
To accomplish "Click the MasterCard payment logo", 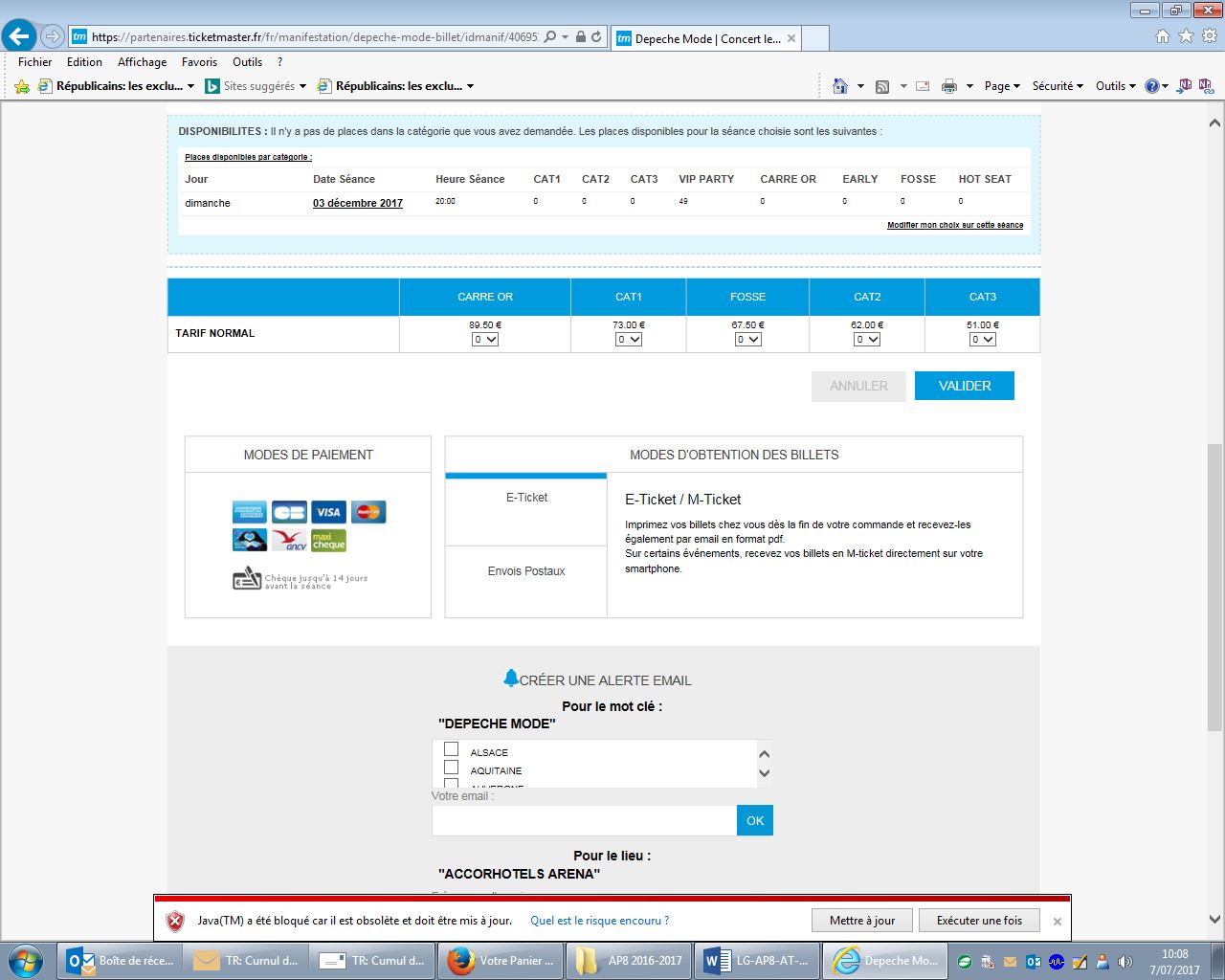I will (368, 512).
